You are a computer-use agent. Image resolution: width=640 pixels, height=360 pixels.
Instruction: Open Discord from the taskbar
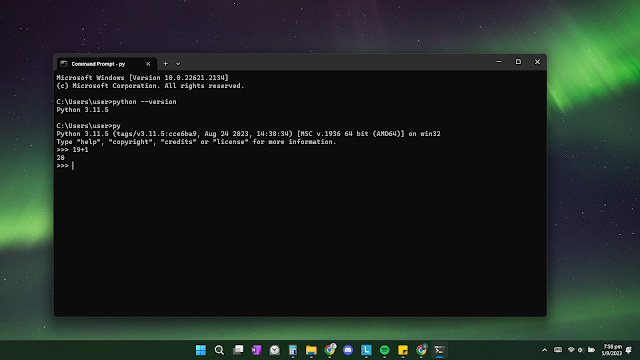(348, 350)
